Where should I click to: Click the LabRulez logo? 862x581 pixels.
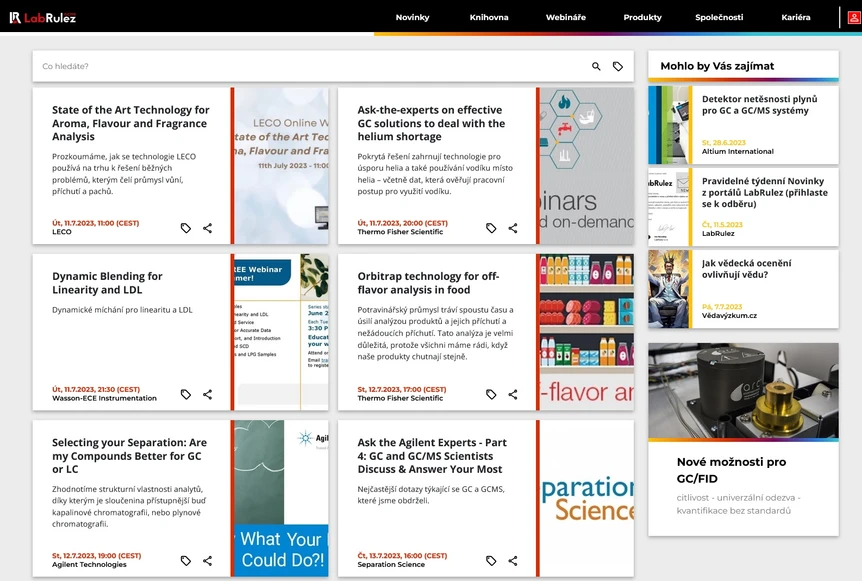pyautogui.click(x=42, y=18)
